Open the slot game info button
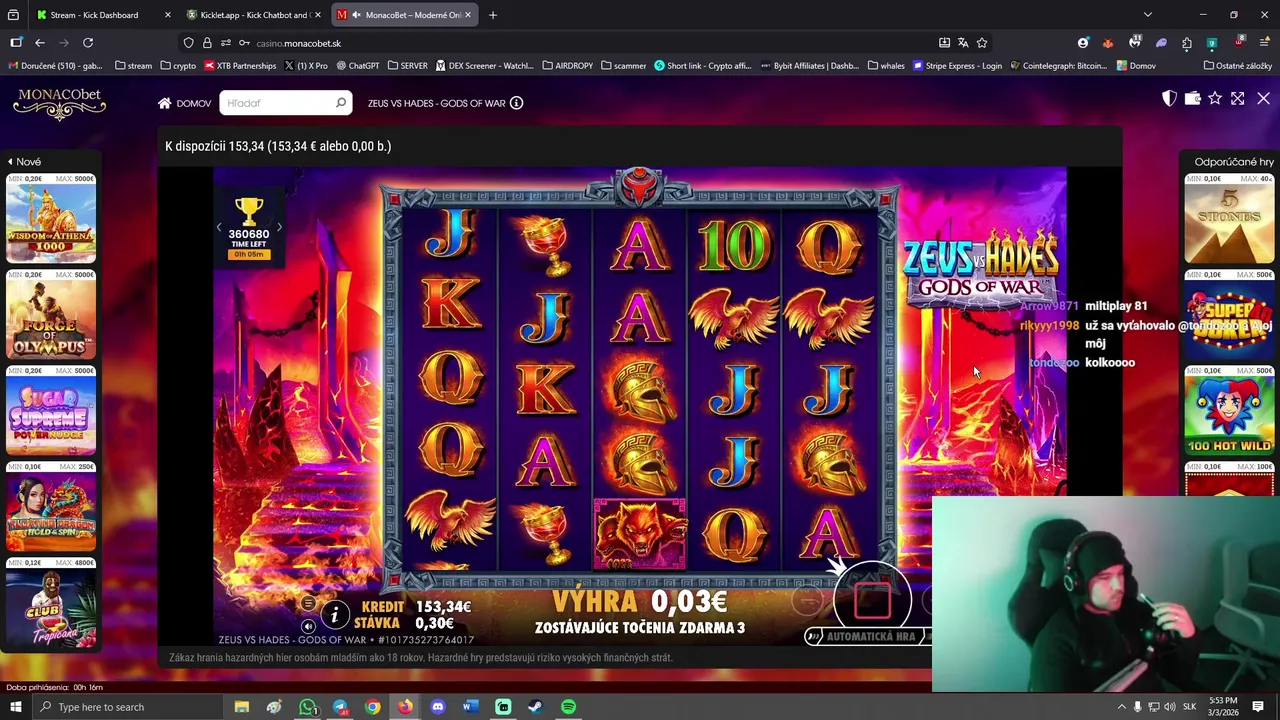 click(x=335, y=614)
